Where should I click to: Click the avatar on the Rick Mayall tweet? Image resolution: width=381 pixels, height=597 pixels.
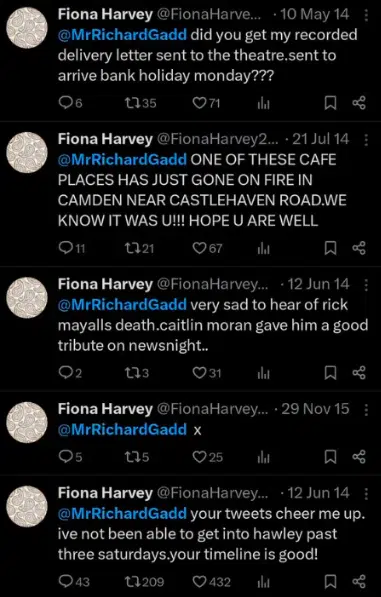coord(27,297)
